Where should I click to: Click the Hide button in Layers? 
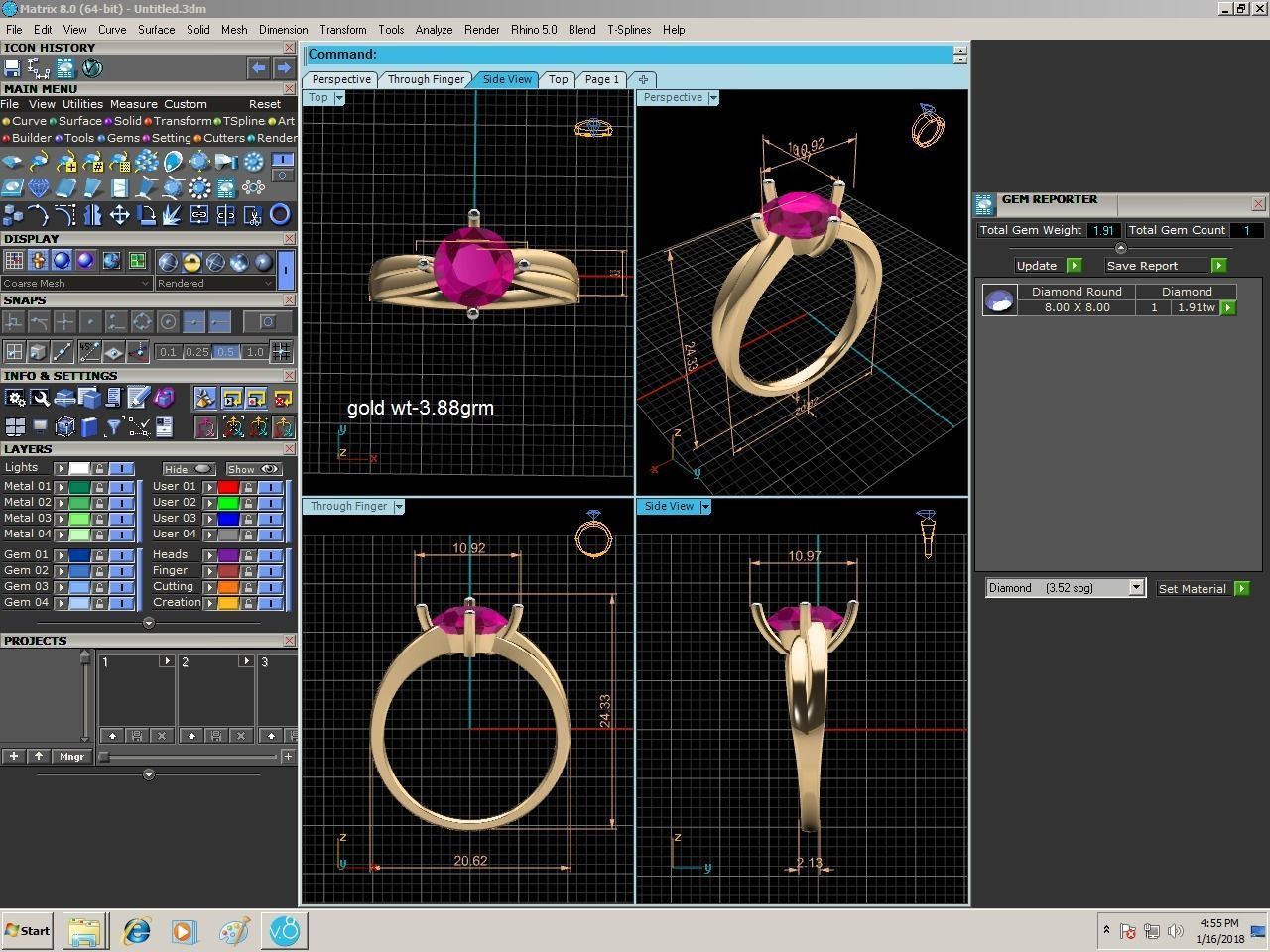click(x=189, y=469)
